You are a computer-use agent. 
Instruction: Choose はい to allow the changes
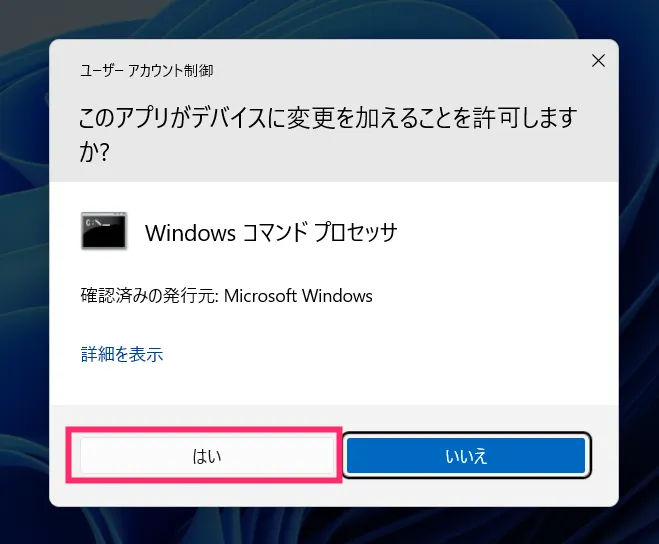point(207,456)
